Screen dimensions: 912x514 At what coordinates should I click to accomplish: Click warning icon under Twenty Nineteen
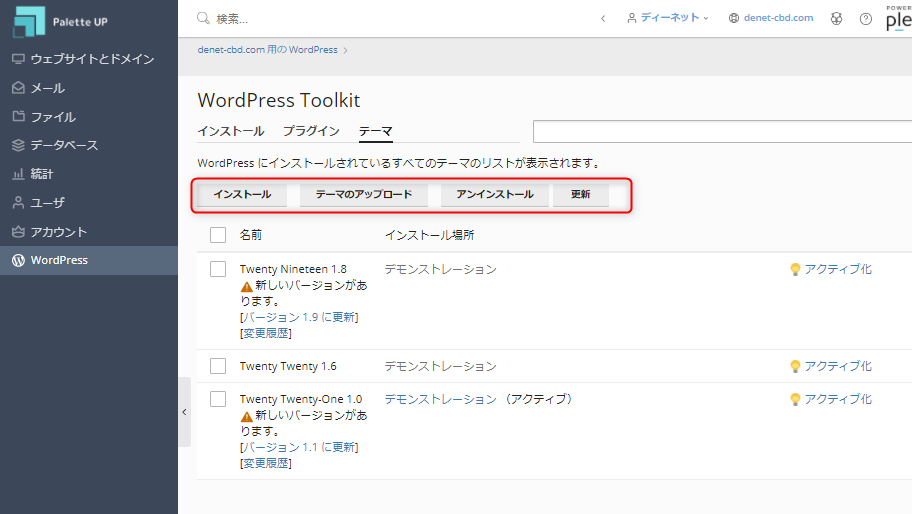pos(247,287)
